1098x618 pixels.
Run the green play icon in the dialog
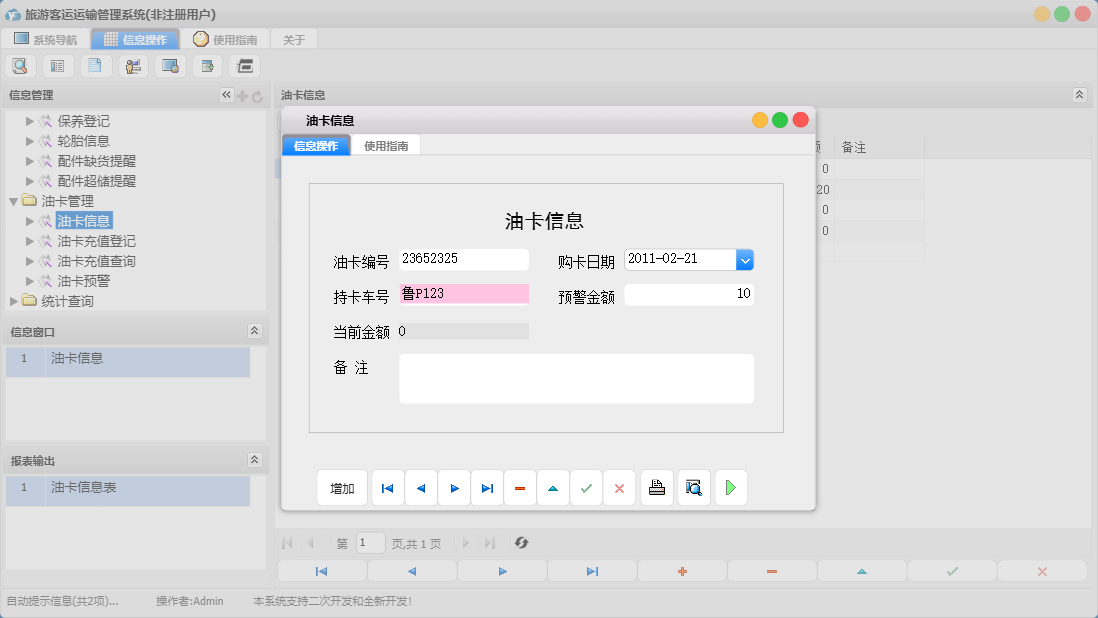(730, 487)
